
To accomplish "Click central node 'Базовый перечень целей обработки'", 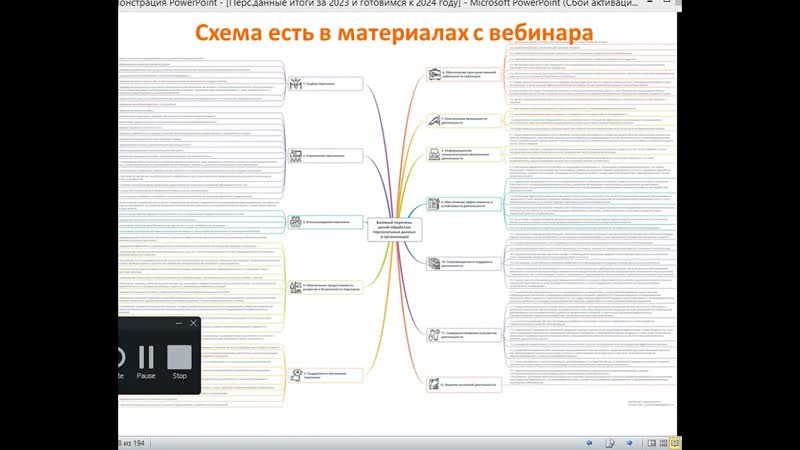I will click(395, 230).
